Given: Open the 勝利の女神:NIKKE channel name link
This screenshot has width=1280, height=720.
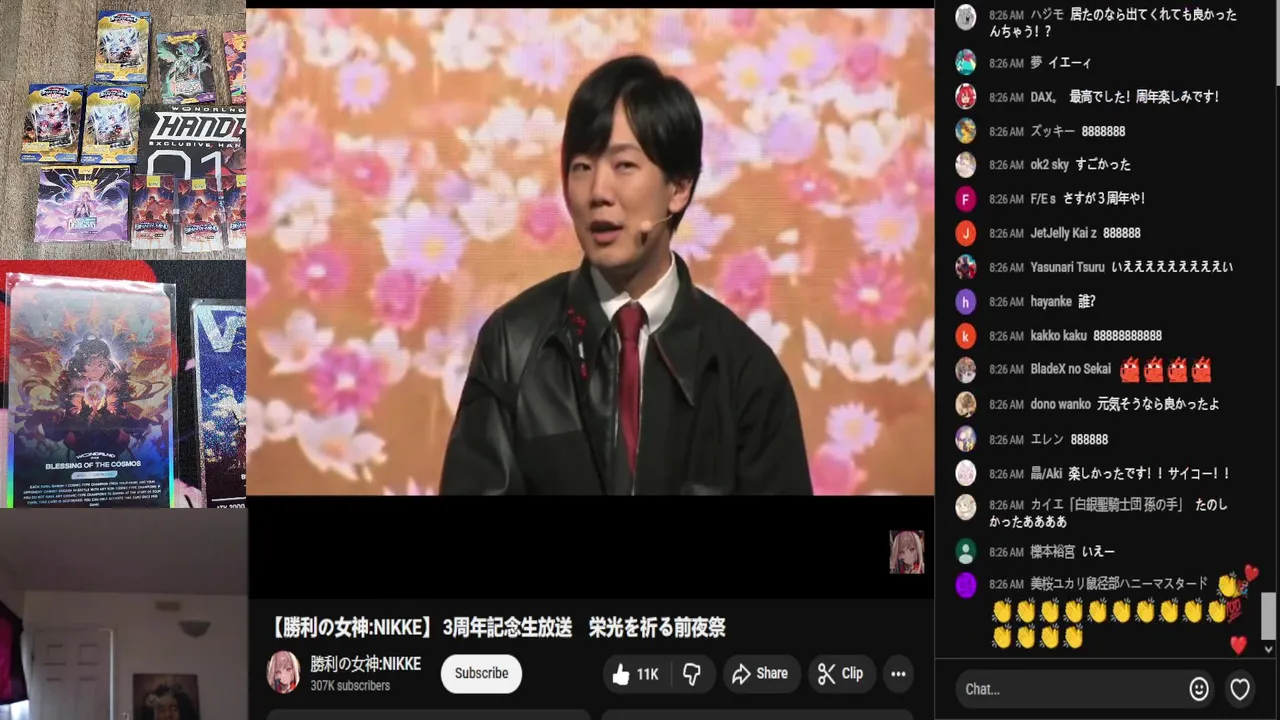Looking at the screenshot, I should point(366,664).
